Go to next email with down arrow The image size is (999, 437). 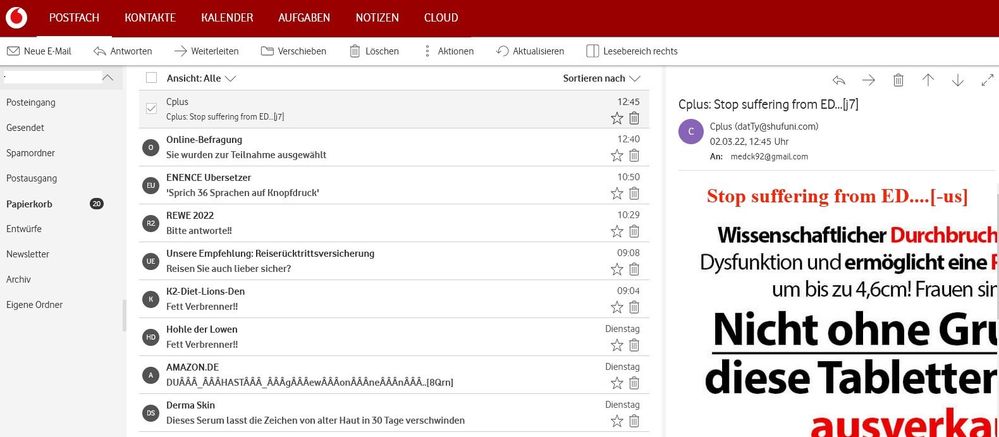pos(958,80)
